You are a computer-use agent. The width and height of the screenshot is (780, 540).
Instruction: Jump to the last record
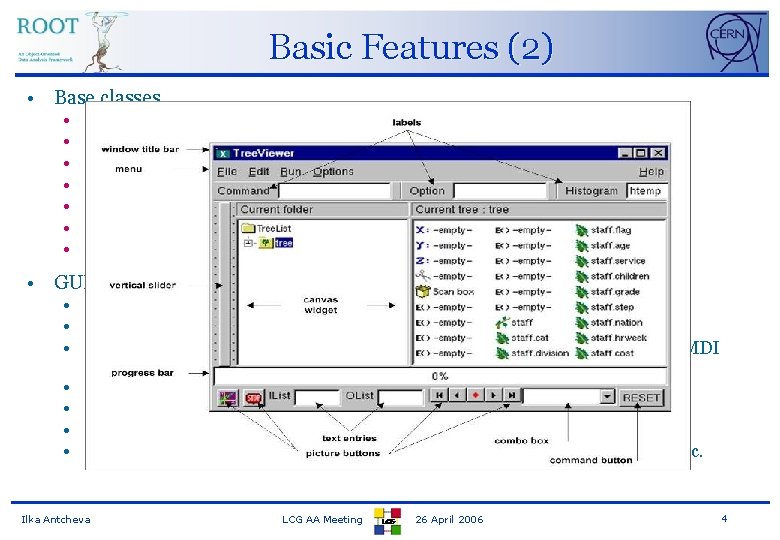pyautogui.click(x=511, y=395)
